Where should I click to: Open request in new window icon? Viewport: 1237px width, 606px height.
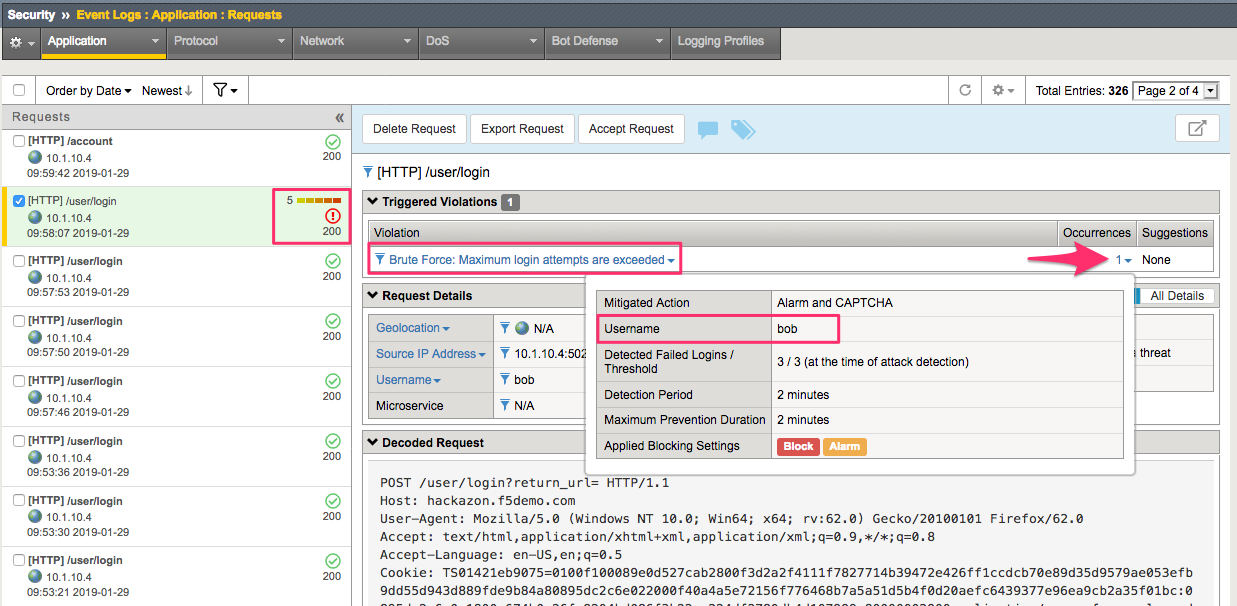point(1197,128)
